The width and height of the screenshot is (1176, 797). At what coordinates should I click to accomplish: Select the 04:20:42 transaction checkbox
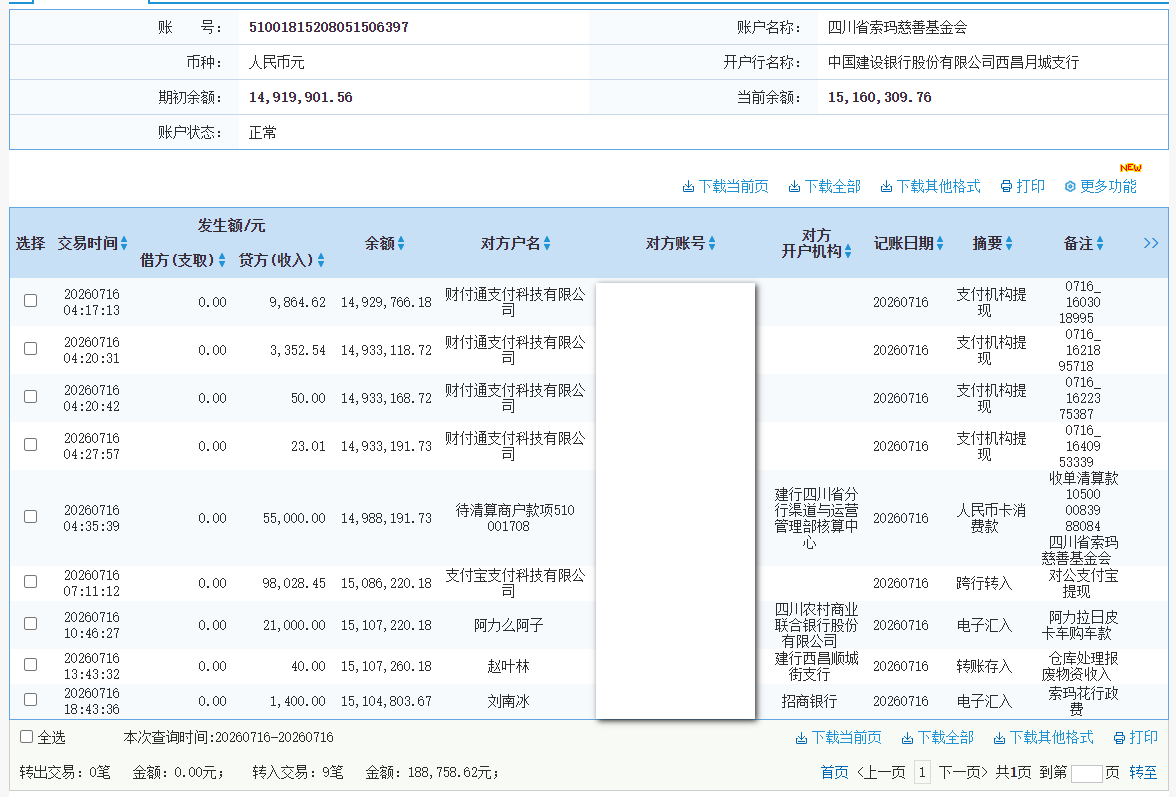coord(31,397)
